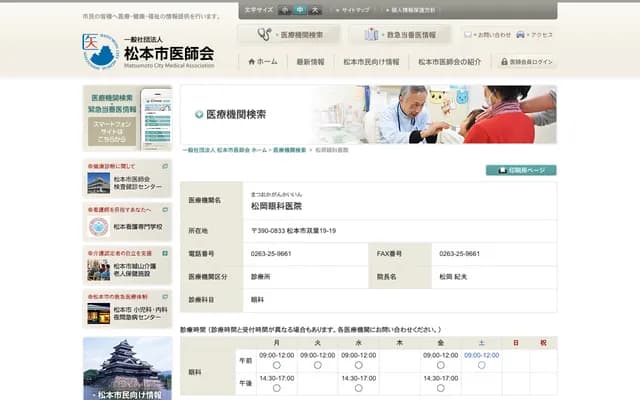
Task: Set text size to 中
Action: [x=300, y=9]
